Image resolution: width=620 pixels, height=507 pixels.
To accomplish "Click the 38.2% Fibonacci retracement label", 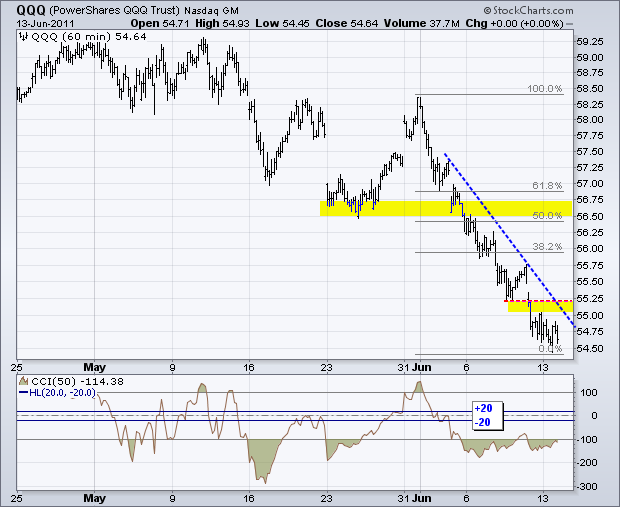I will coord(547,246).
